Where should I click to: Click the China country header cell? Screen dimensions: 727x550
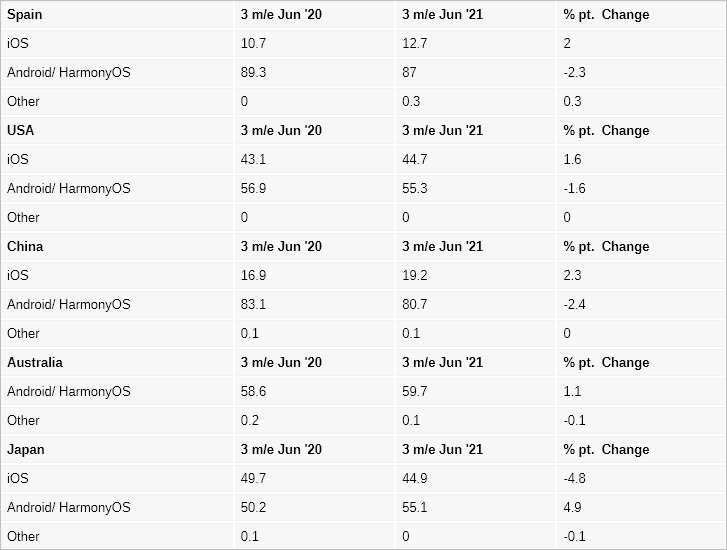pyautogui.click(x=25, y=247)
